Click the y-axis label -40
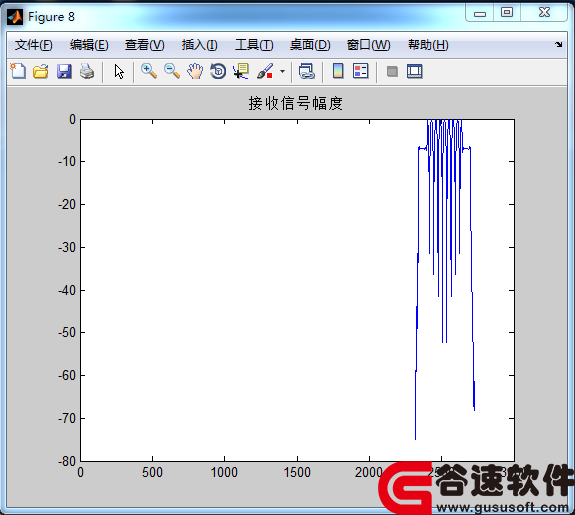Screen dimensions: 575x515 click(66, 290)
